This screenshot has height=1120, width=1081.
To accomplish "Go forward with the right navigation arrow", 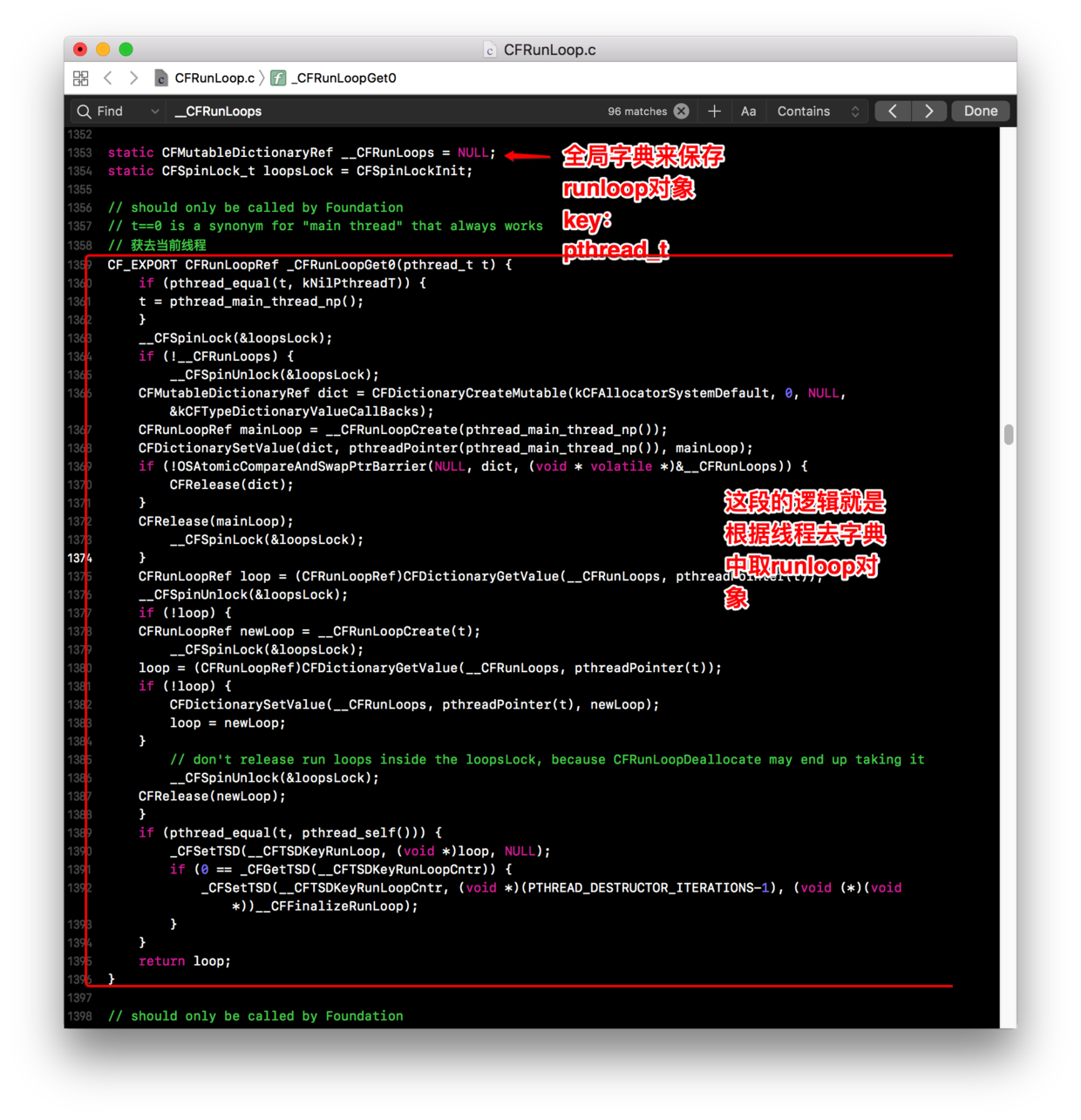I will (x=133, y=78).
